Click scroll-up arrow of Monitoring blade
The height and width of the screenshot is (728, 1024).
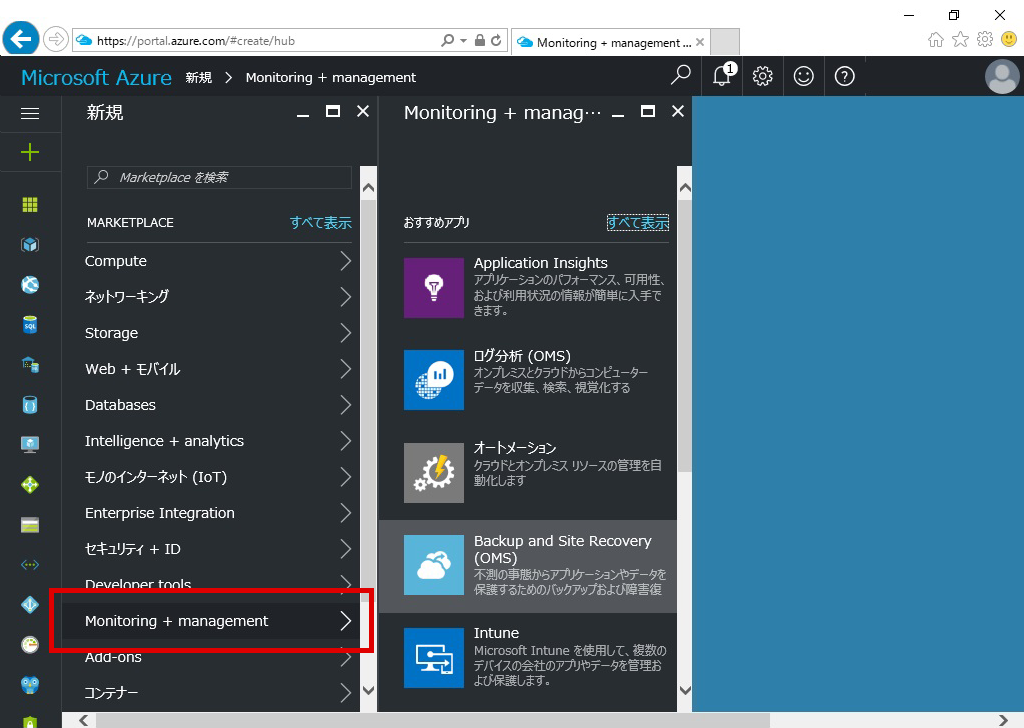tap(685, 188)
